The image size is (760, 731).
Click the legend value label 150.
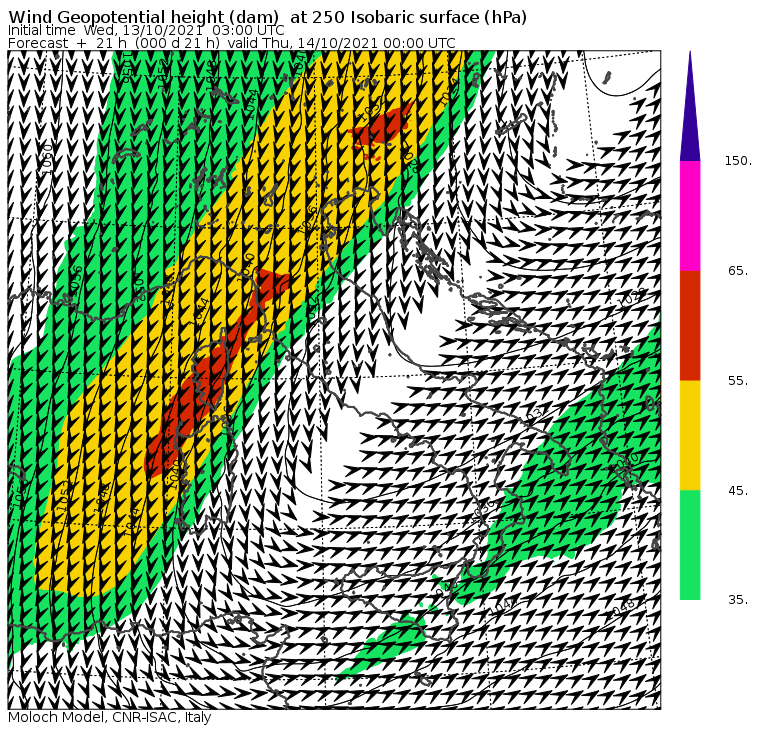tap(738, 161)
